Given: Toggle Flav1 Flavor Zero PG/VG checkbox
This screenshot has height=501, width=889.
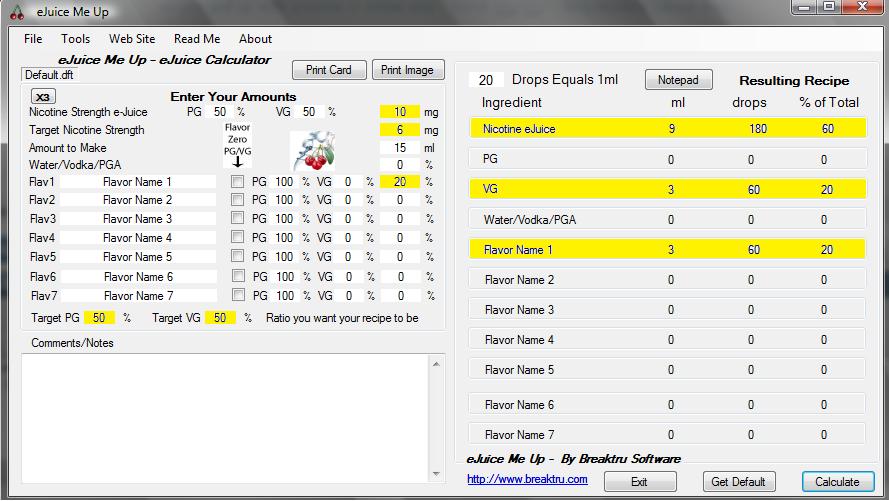Looking at the screenshot, I should coord(238,182).
